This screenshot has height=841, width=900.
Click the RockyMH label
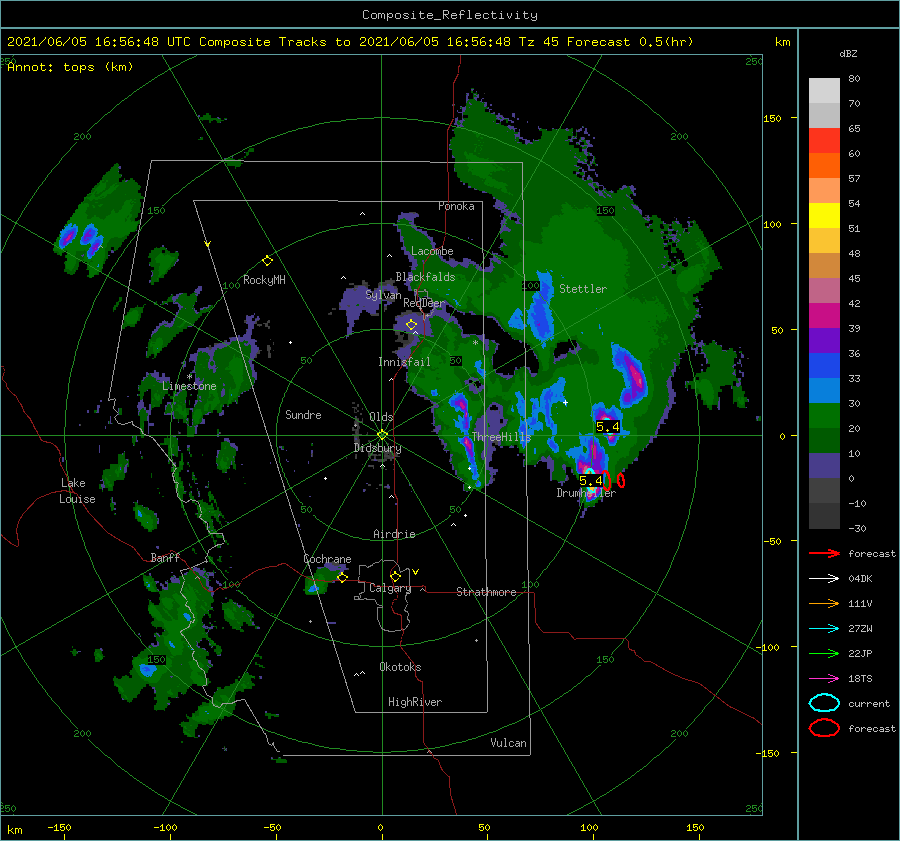click(264, 280)
